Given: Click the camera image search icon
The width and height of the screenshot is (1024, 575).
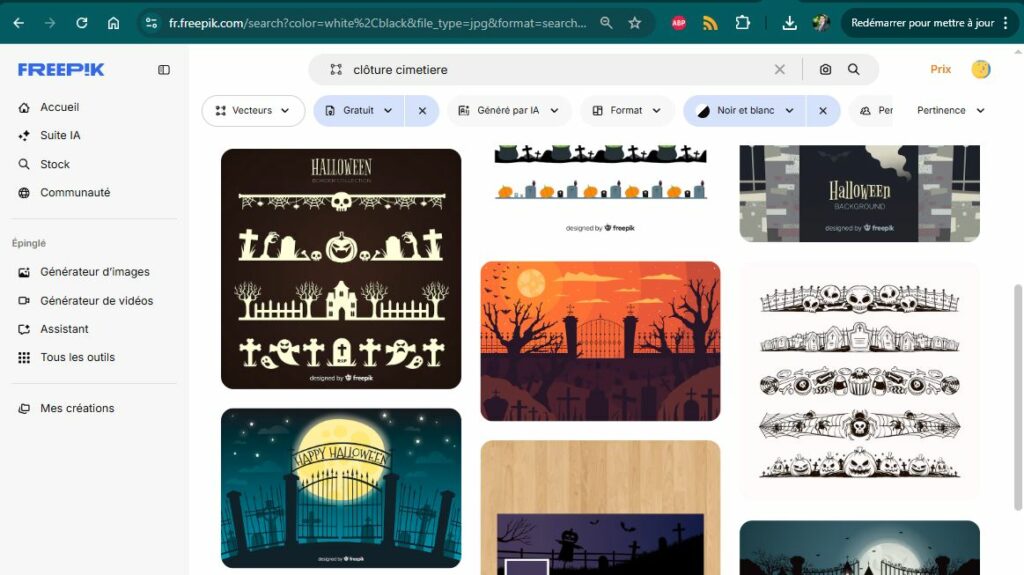Looking at the screenshot, I should point(825,70).
